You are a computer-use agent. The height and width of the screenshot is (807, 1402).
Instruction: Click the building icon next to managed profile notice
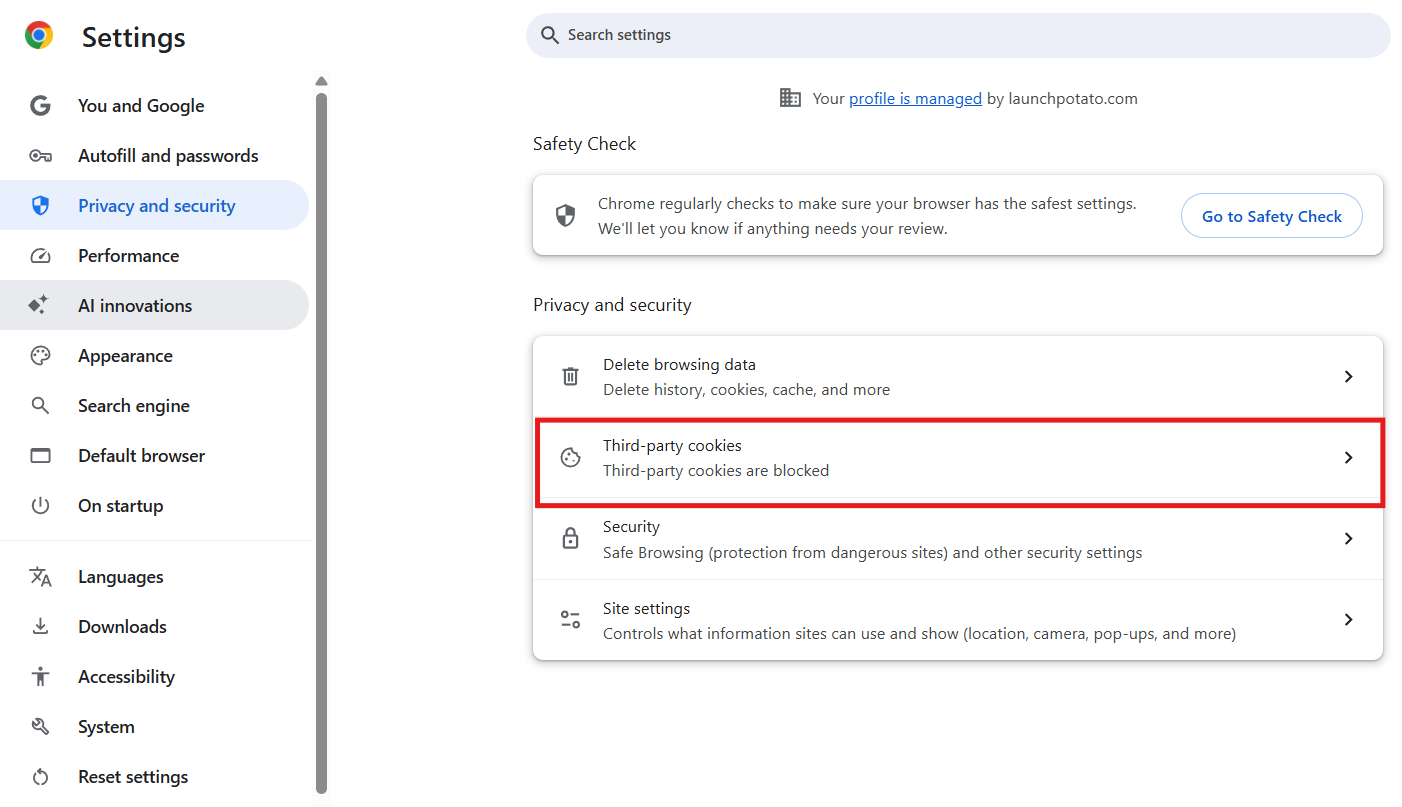point(790,98)
